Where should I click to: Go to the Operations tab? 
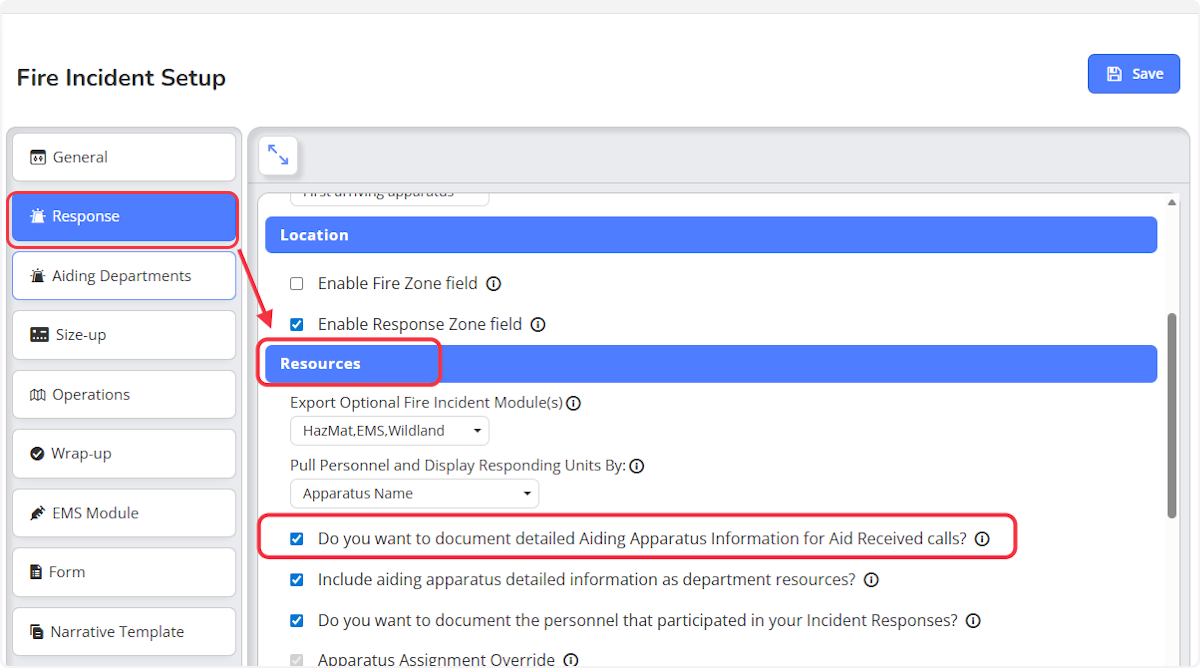(124, 395)
